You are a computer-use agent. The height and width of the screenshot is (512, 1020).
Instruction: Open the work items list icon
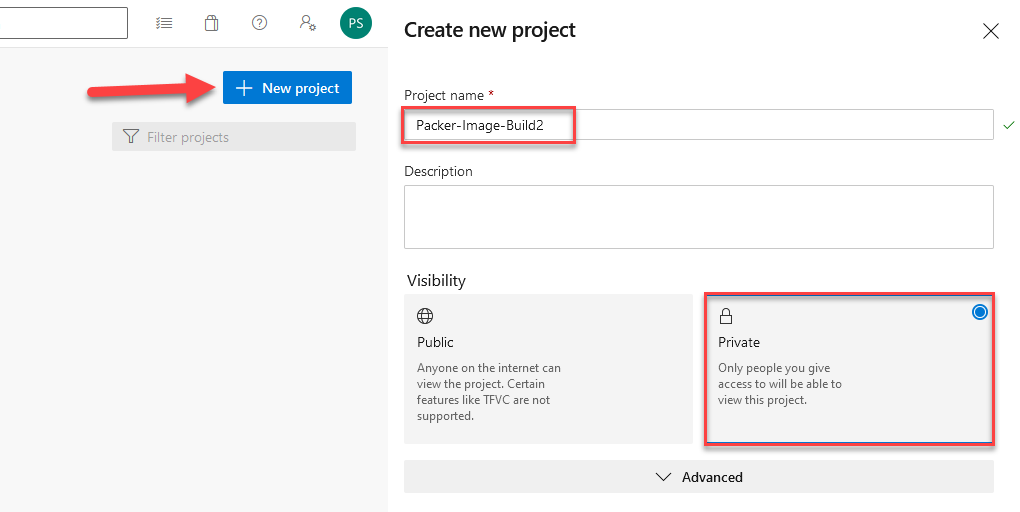[x=164, y=23]
